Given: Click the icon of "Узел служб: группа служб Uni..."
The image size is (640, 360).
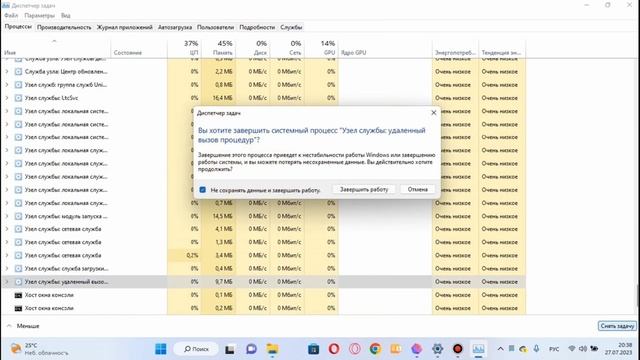Looking at the screenshot, I should pos(18,85).
